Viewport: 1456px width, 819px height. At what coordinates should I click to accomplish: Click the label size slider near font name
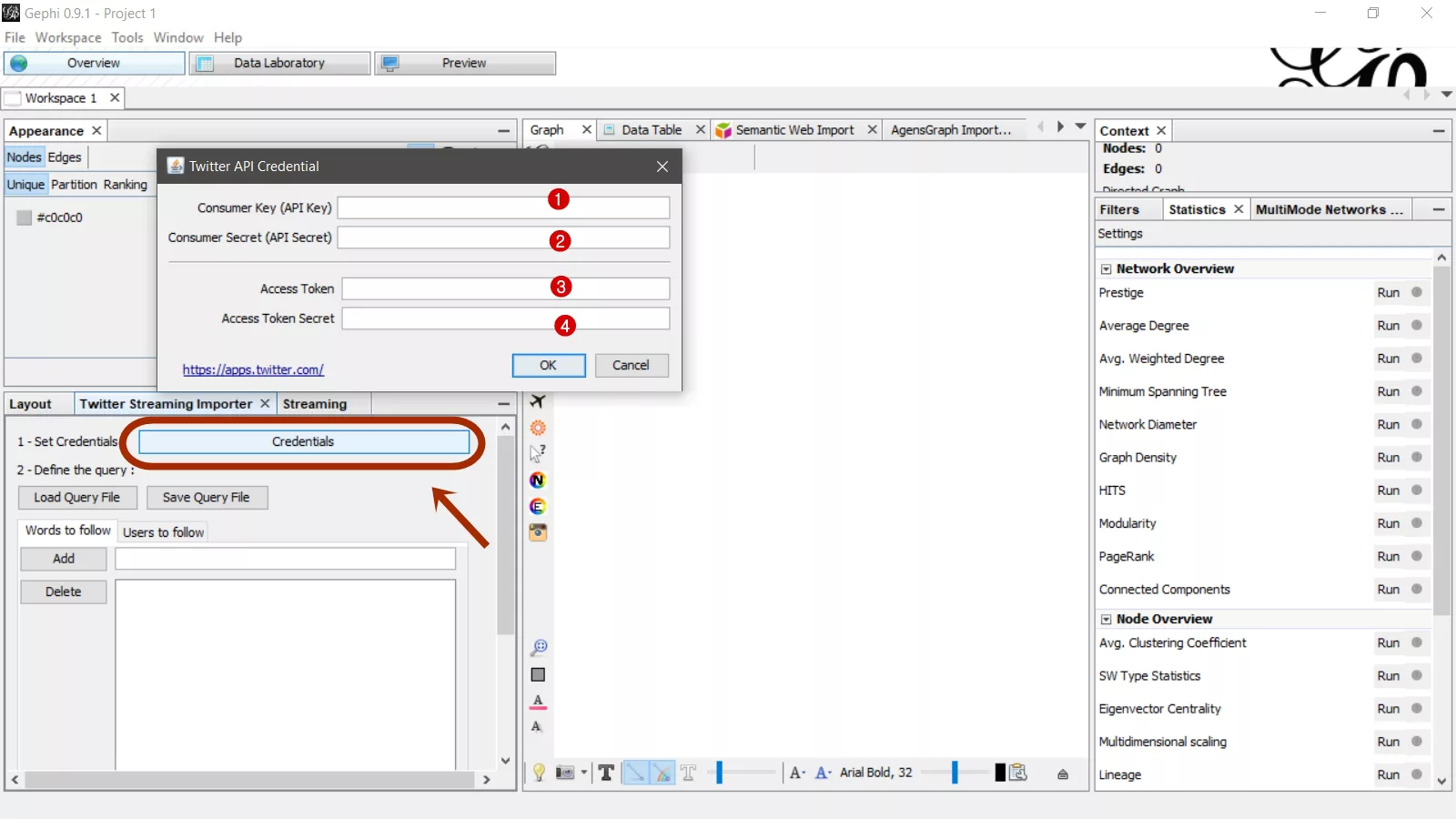tap(955, 773)
